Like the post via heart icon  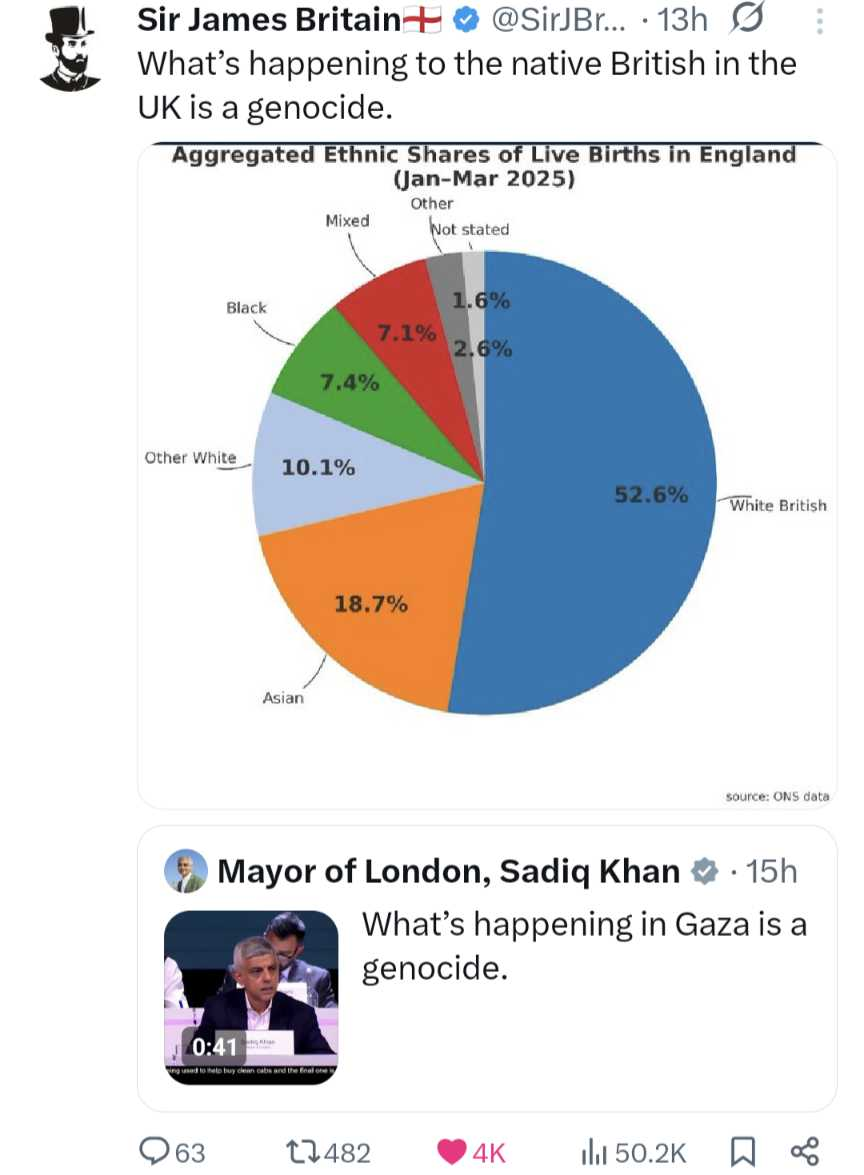(x=451, y=1152)
